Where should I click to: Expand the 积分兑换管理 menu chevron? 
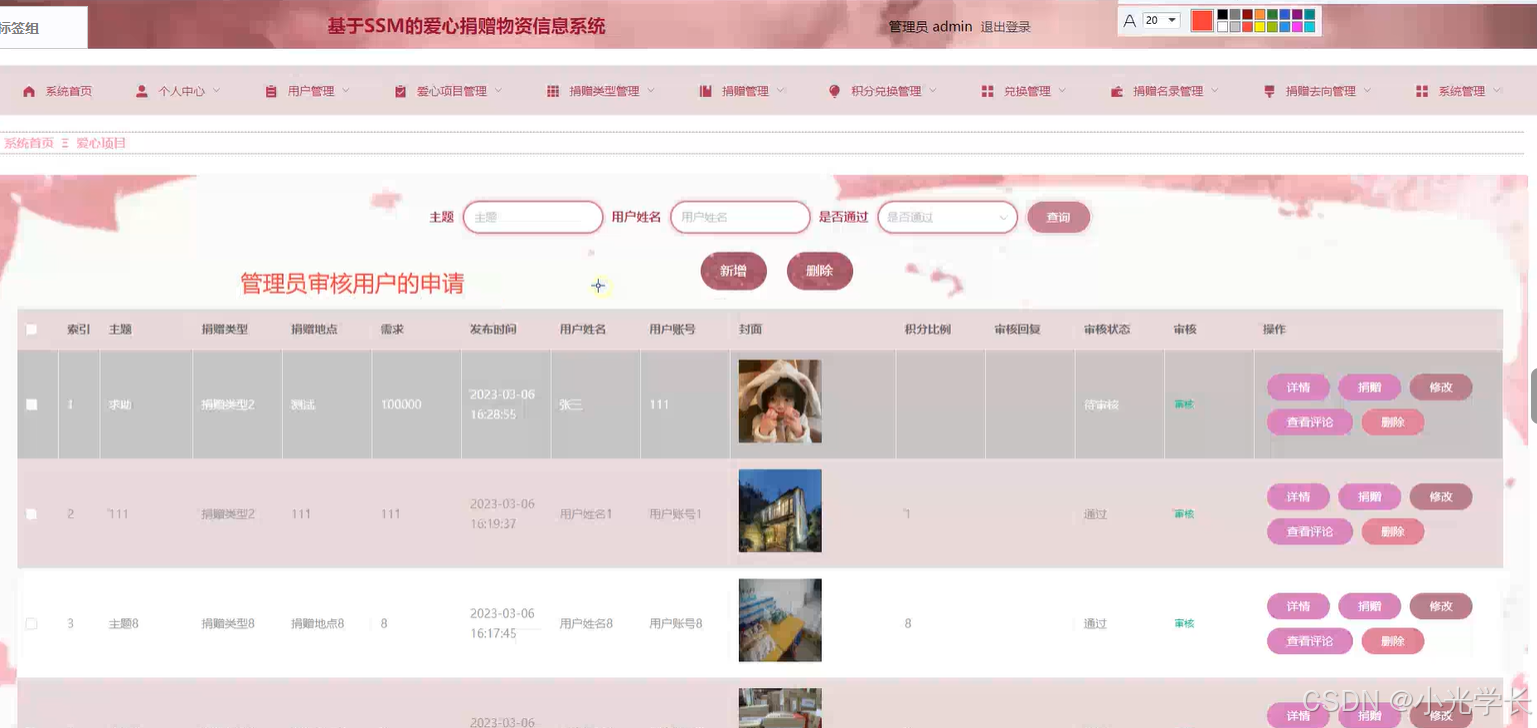(x=934, y=90)
